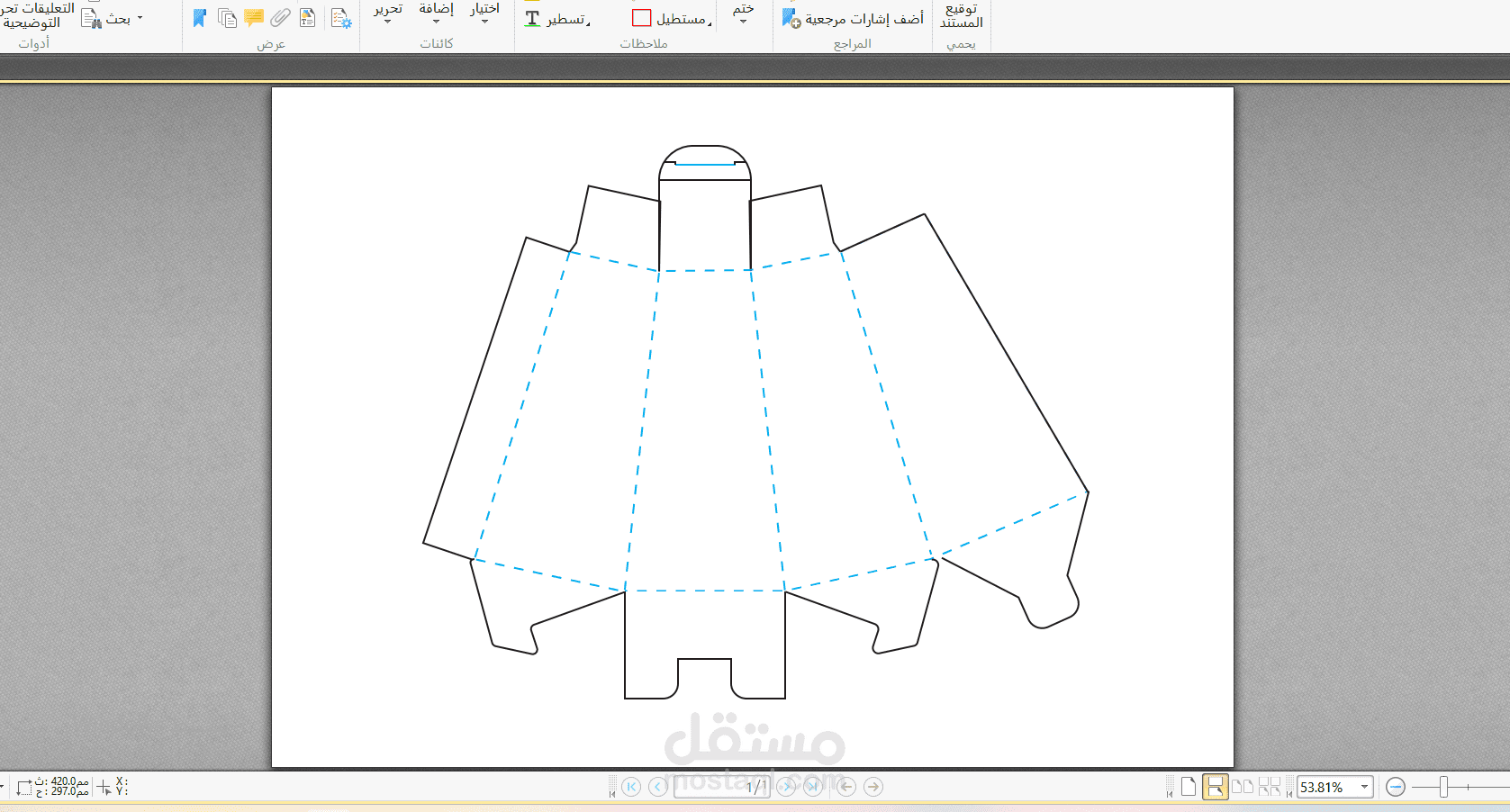1510x812 pixels.
Task: Go to first page arrow
Action: click(x=631, y=787)
